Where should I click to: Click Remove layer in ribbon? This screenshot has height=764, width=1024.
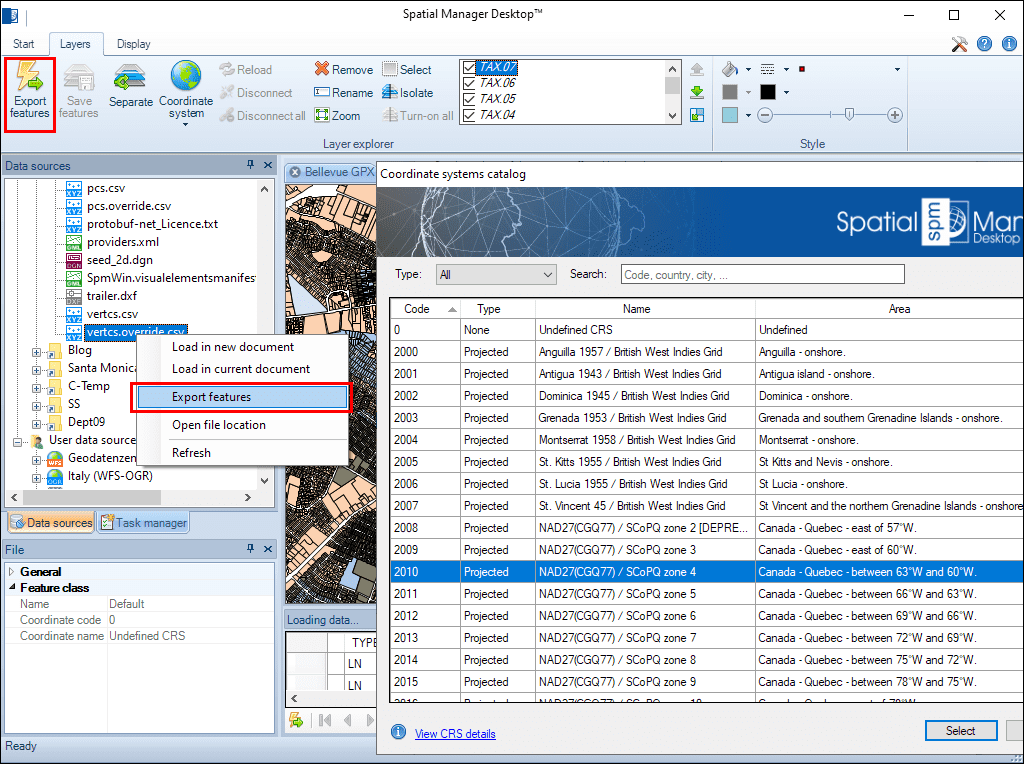[x=344, y=69]
